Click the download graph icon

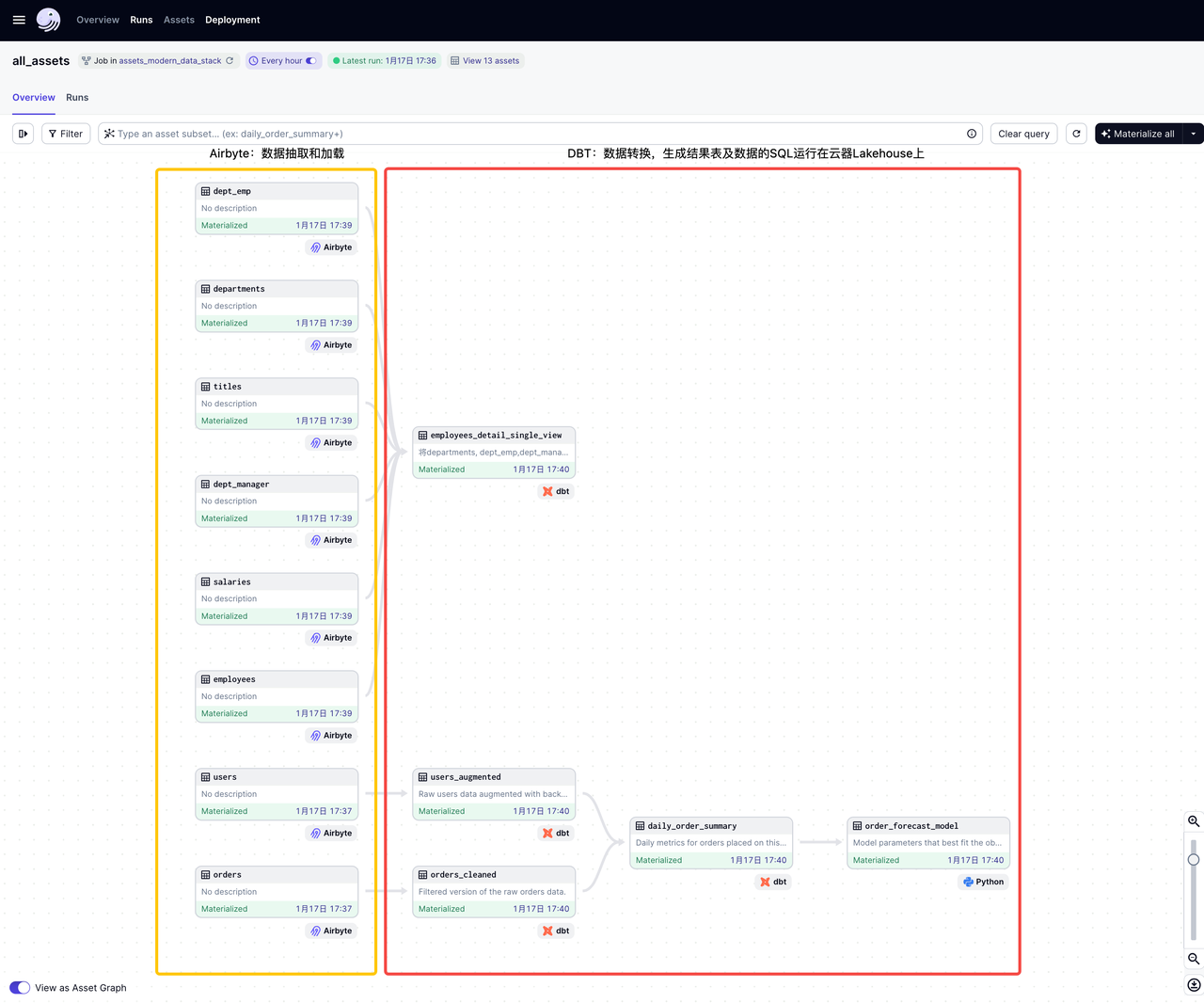1194,985
